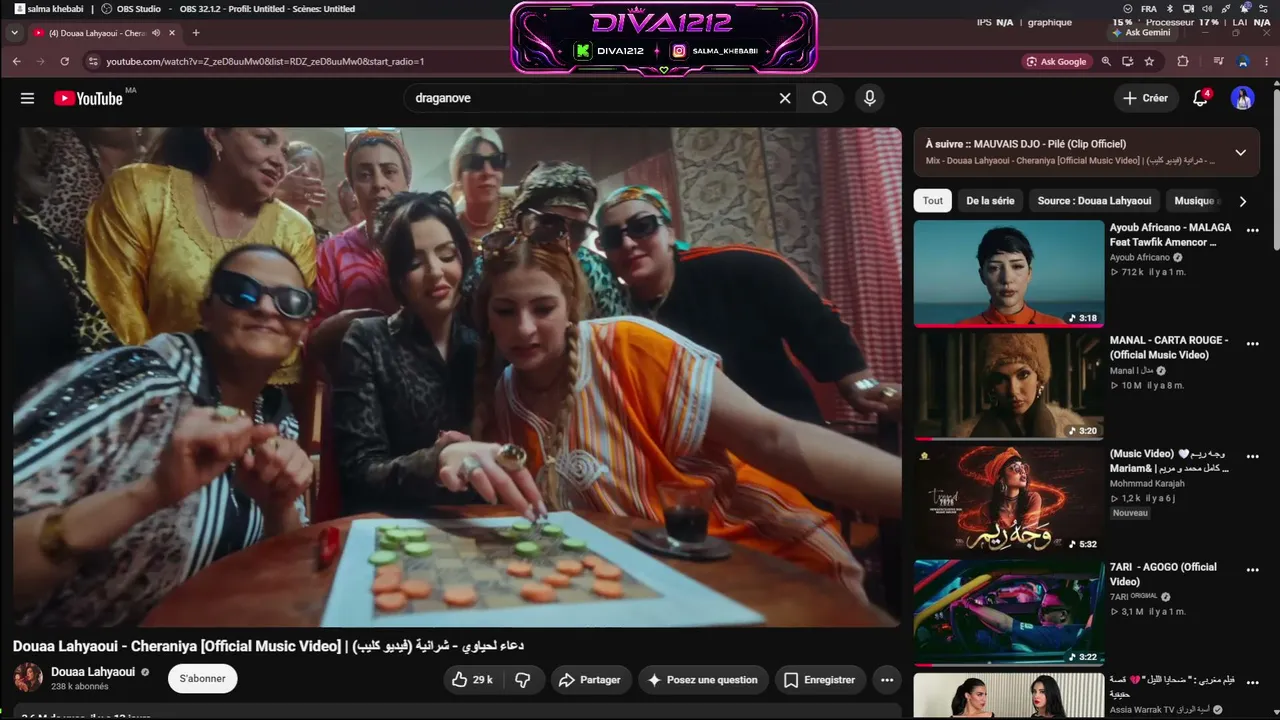Close the Douaa Lahyaoui browser tab
The width and height of the screenshot is (1280, 720).
pyautogui.click(x=172, y=33)
